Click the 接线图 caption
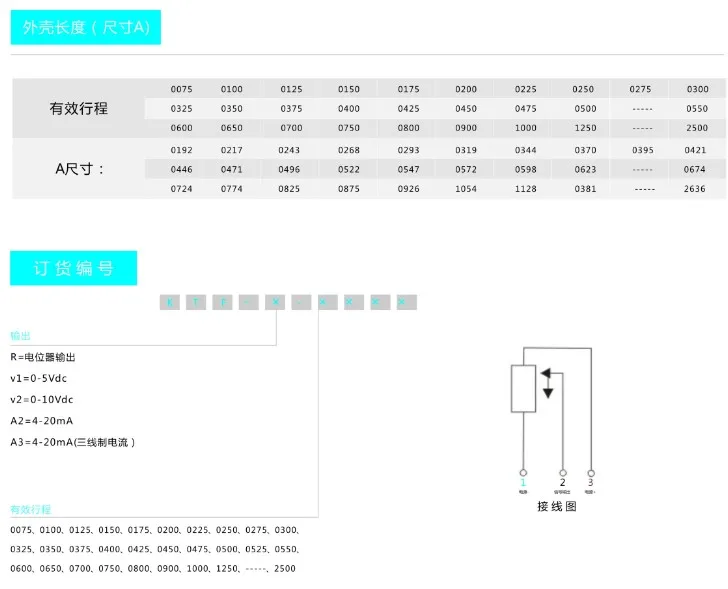 pos(557,506)
